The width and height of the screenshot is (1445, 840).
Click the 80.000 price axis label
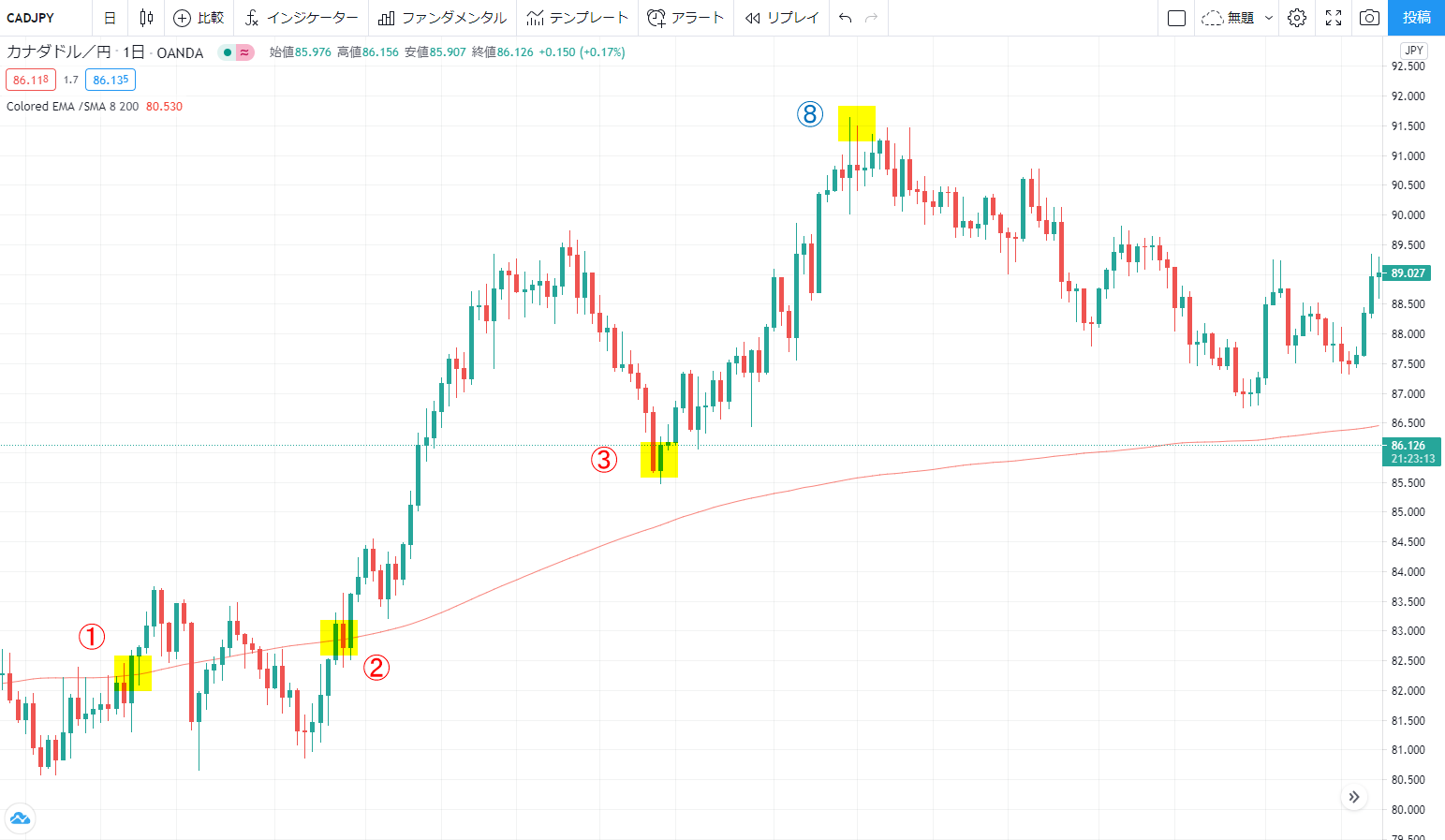[1408, 810]
